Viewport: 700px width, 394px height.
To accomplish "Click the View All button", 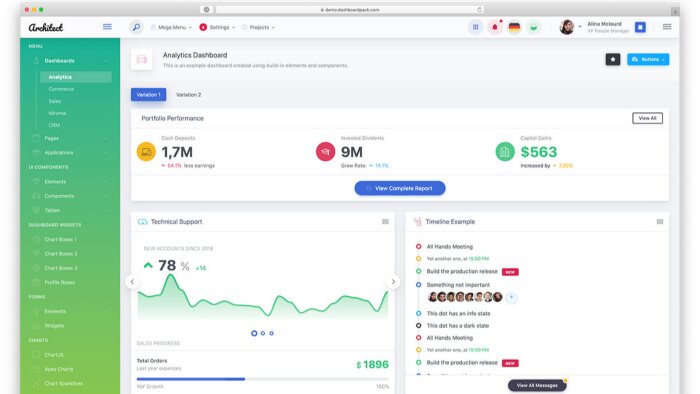I will pyautogui.click(x=647, y=118).
